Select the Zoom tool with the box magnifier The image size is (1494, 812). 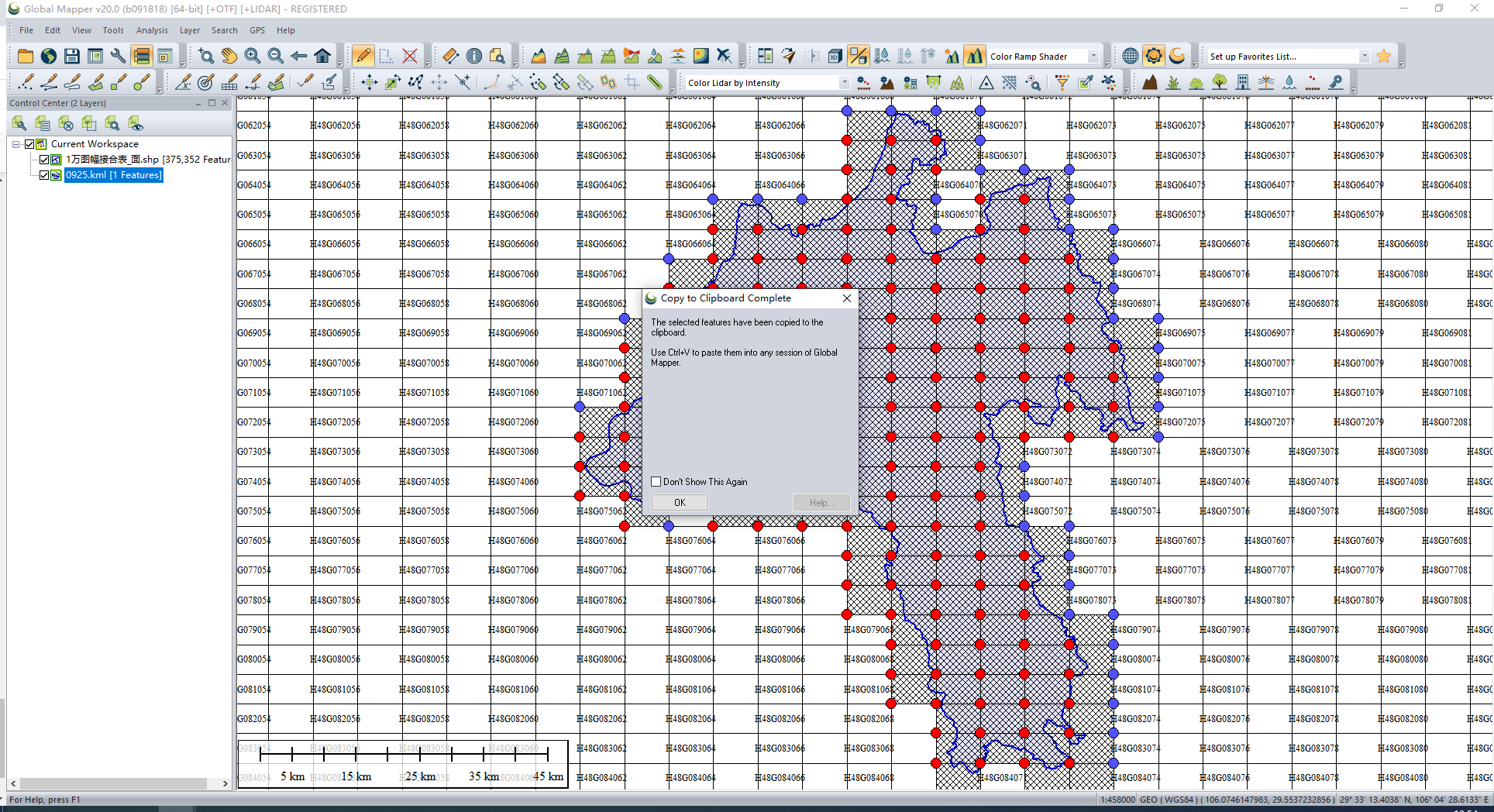click(x=206, y=56)
